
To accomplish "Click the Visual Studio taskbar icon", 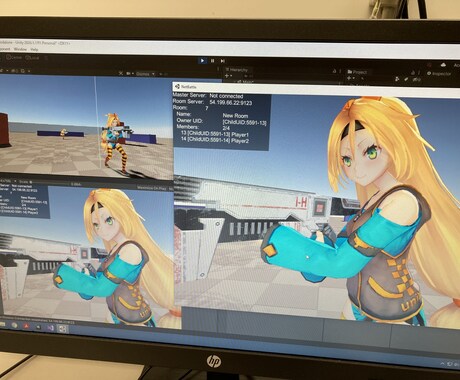I will point(50,328).
